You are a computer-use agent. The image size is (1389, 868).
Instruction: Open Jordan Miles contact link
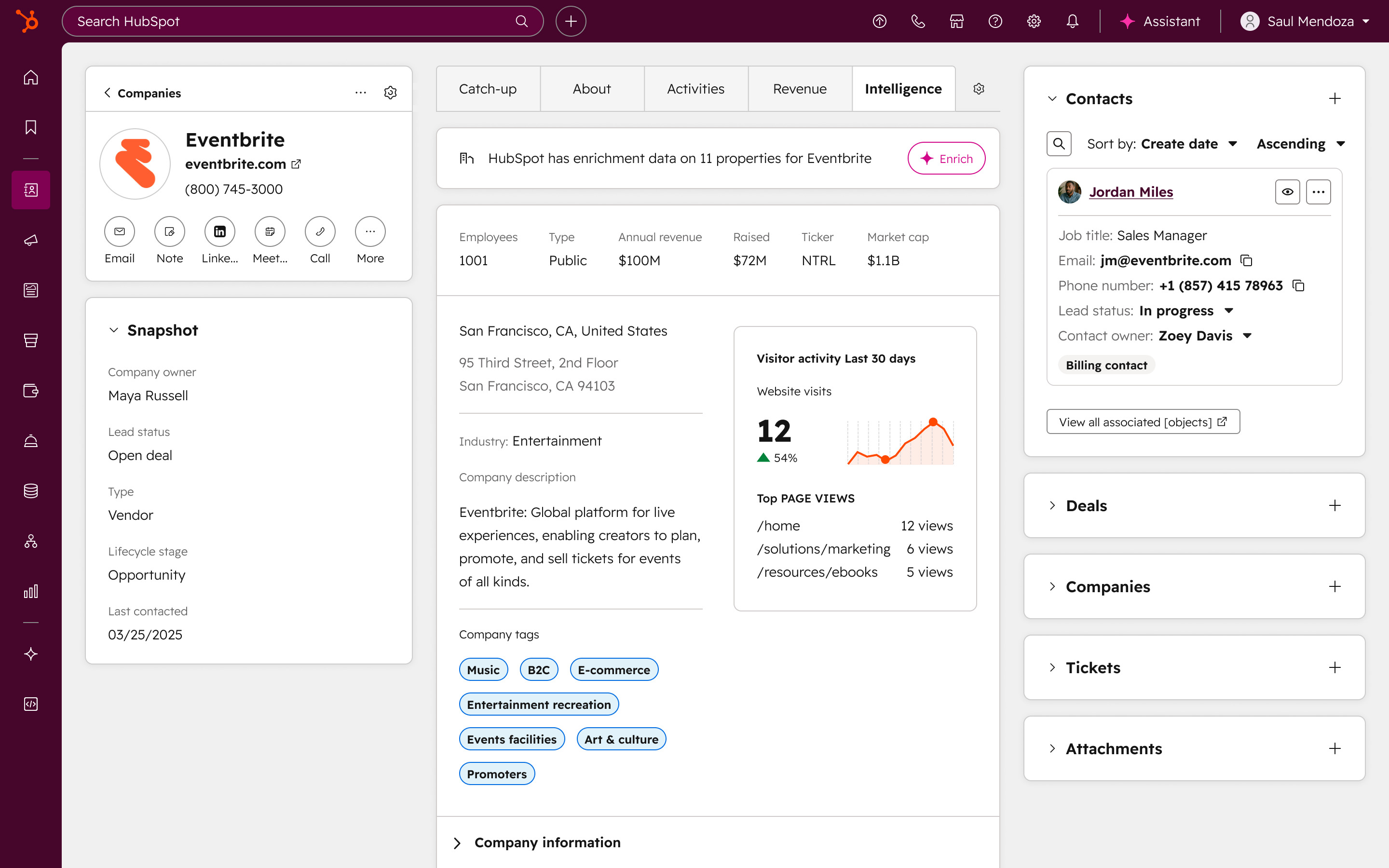[1130, 192]
